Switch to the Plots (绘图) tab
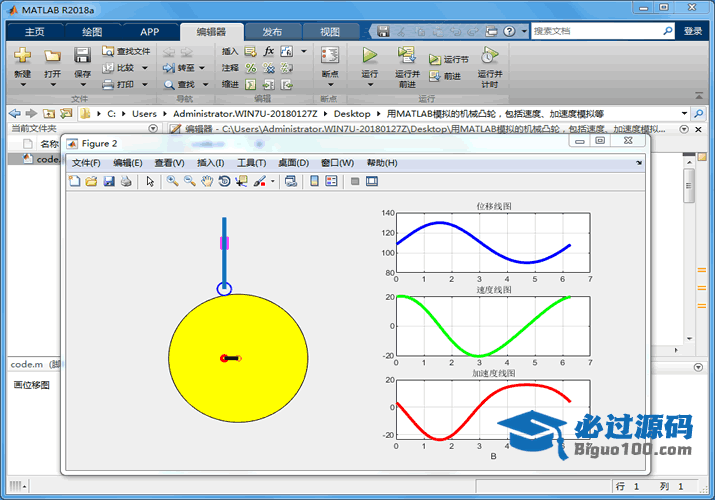 pyautogui.click(x=92, y=32)
